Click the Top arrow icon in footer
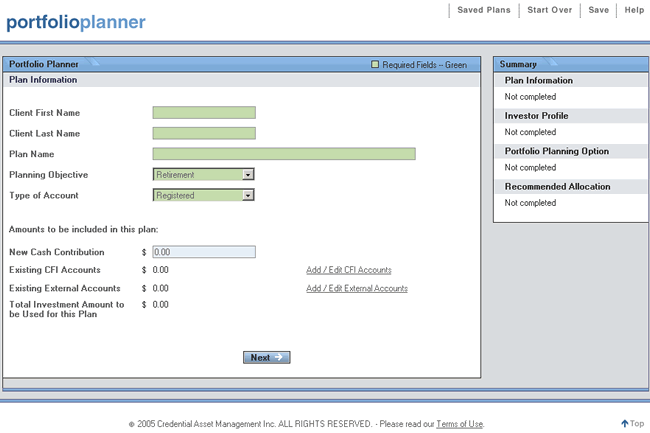This screenshot has height=433, width=650. (625, 423)
